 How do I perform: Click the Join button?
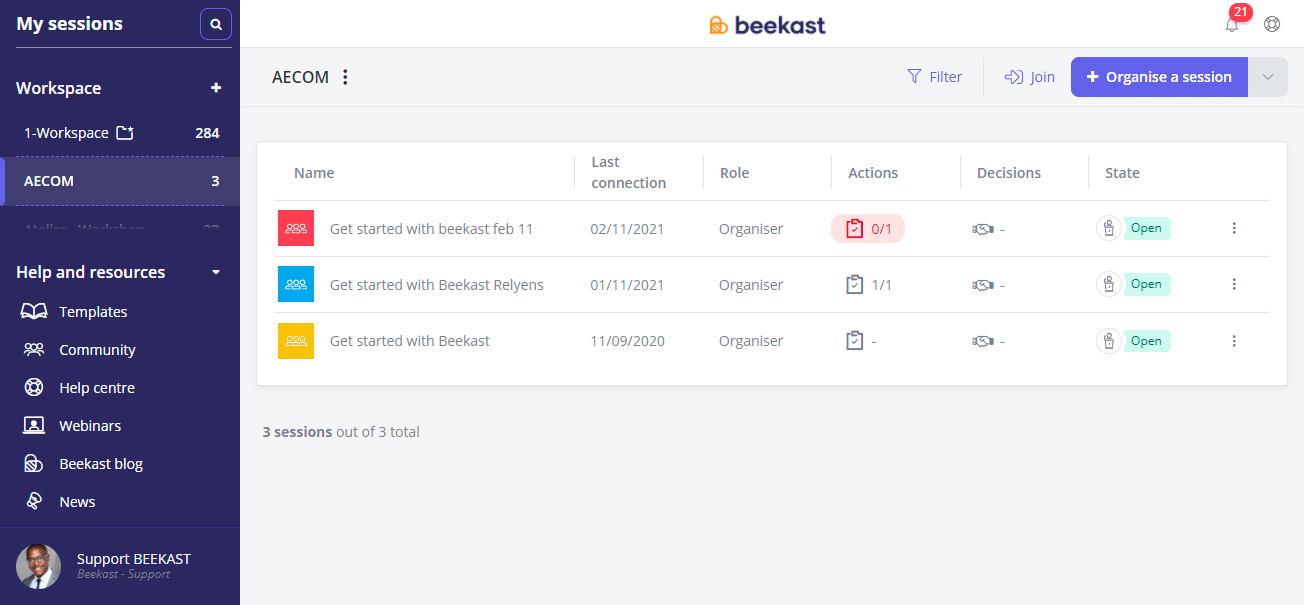coord(1030,77)
